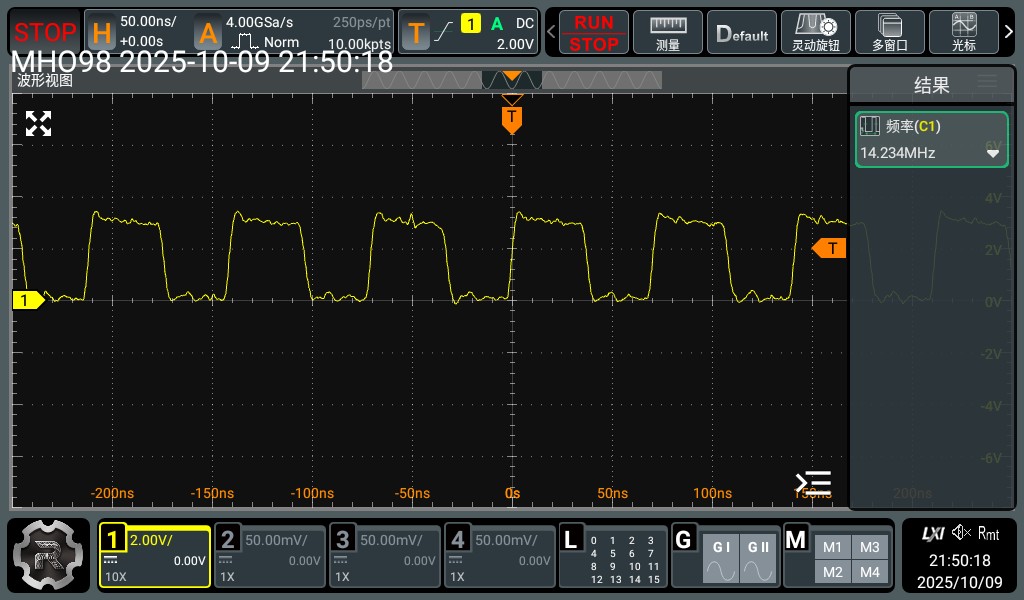
Task: Open the 灵动旋钮 flex knob settings
Action: click(815, 32)
